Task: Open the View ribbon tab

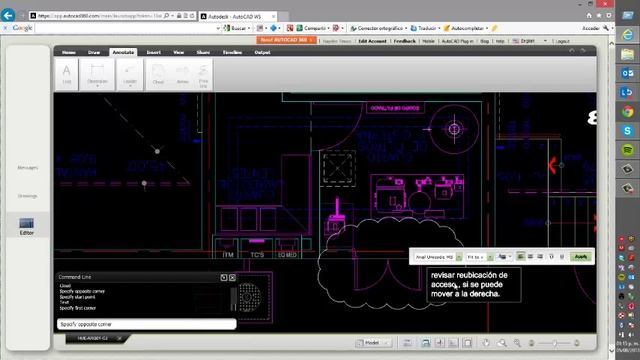Action: (179, 52)
